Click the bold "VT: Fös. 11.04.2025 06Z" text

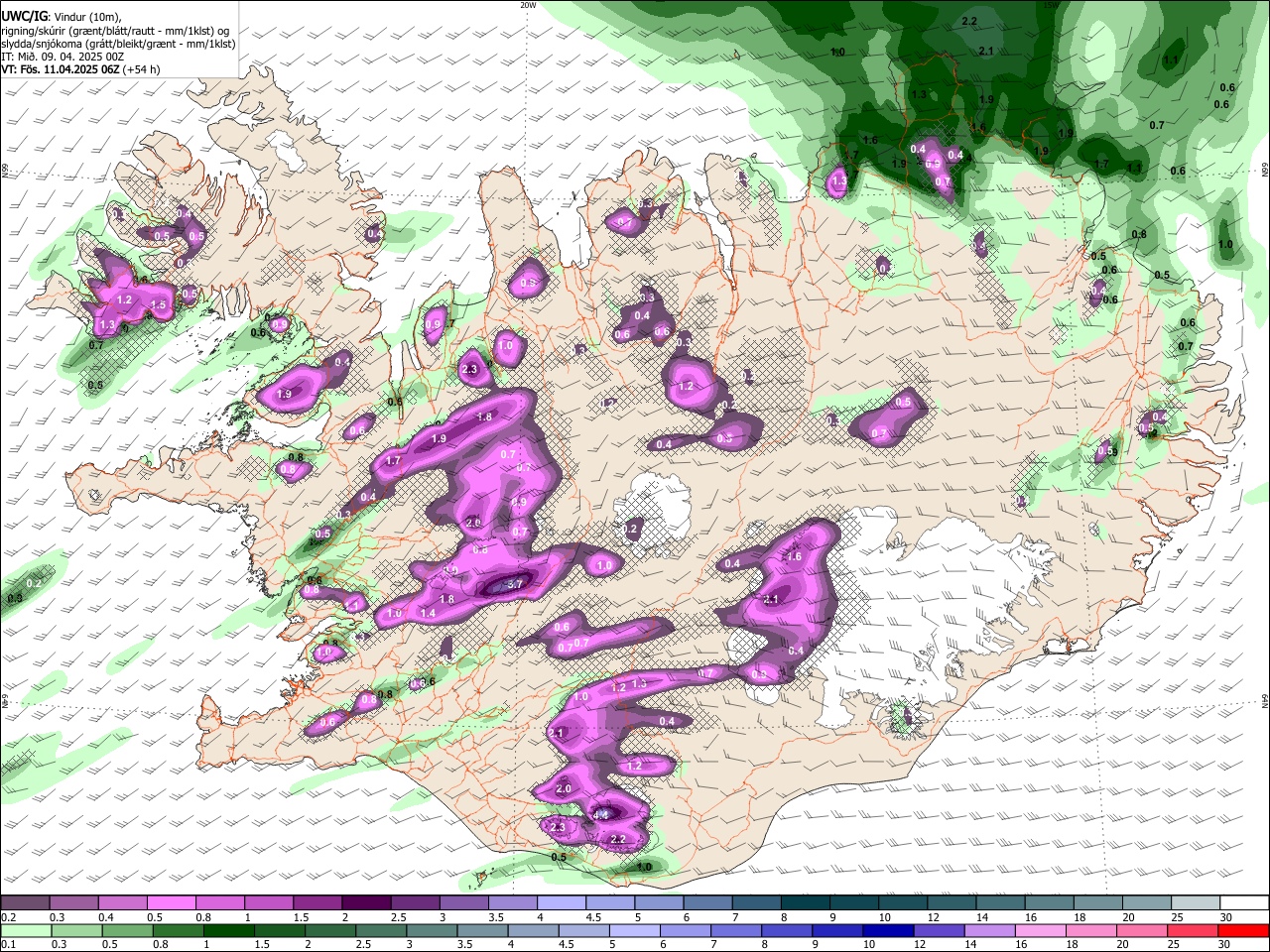60,69
